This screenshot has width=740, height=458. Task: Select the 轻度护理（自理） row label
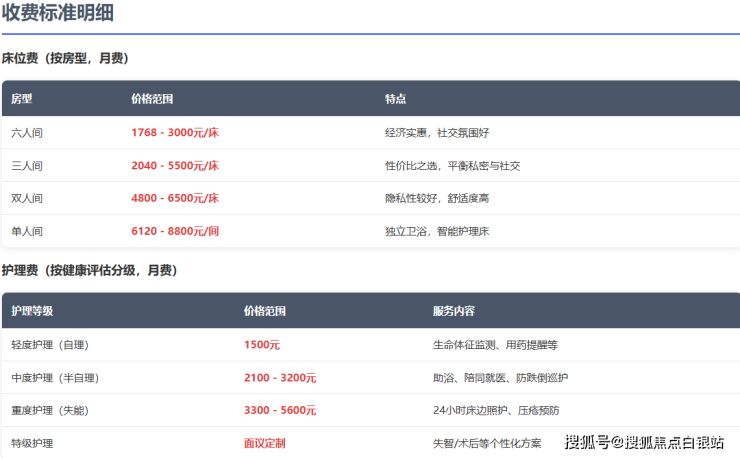(50, 344)
